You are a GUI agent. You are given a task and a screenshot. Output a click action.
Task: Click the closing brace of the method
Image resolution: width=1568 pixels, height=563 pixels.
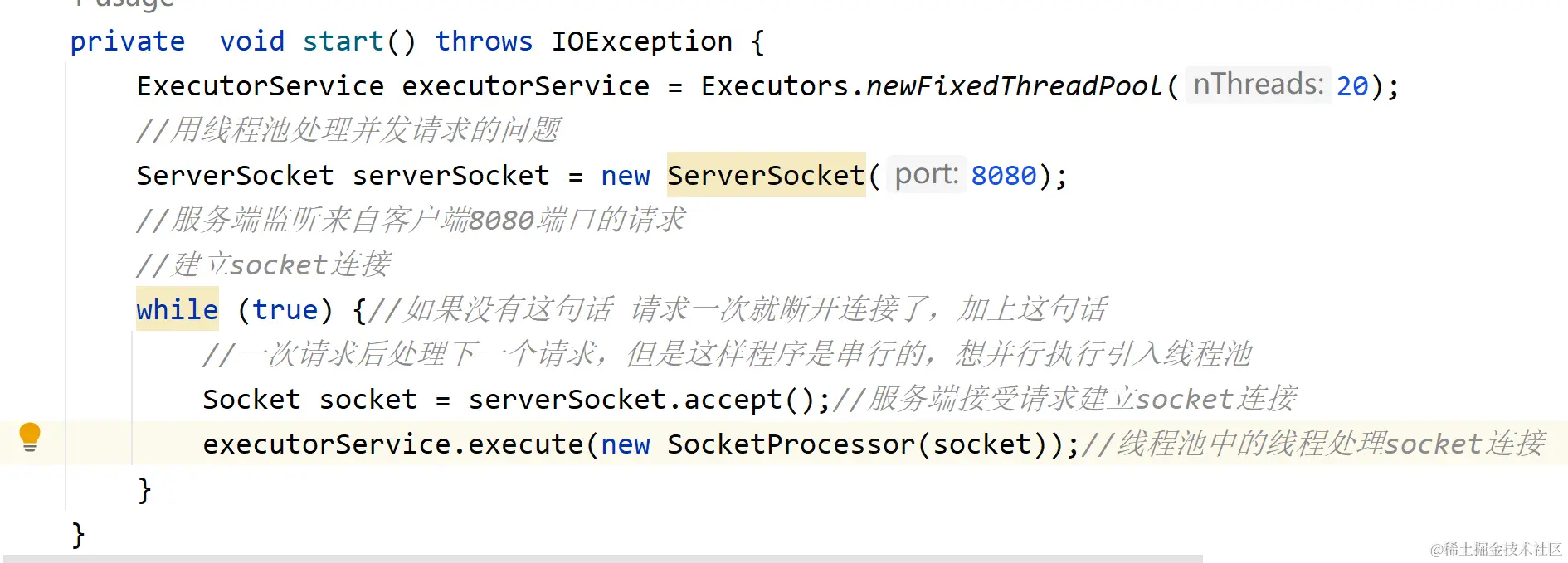pyautogui.click(x=78, y=534)
